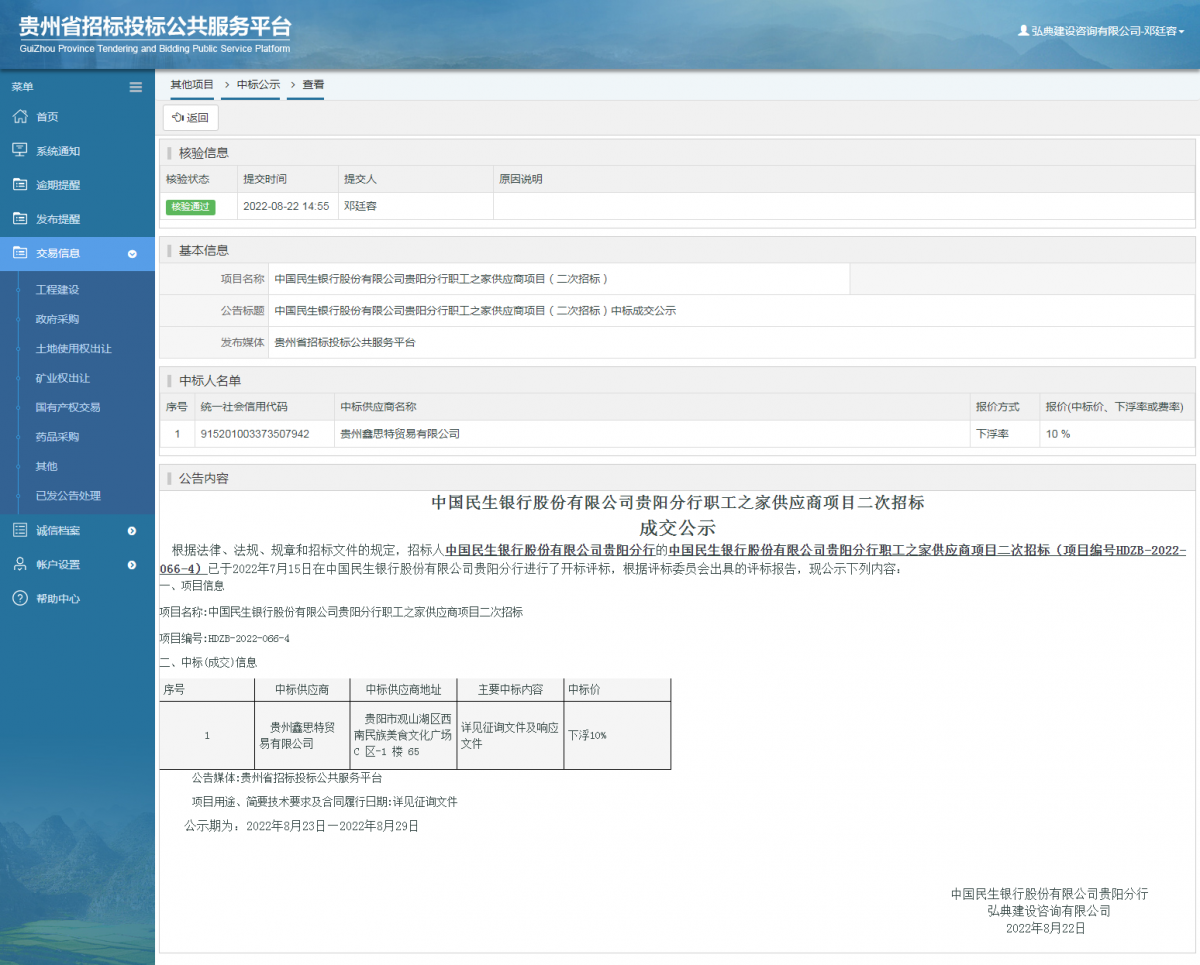Expand the 帐户设置 menu arrow
The image size is (1200, 965).
[132, 565]
